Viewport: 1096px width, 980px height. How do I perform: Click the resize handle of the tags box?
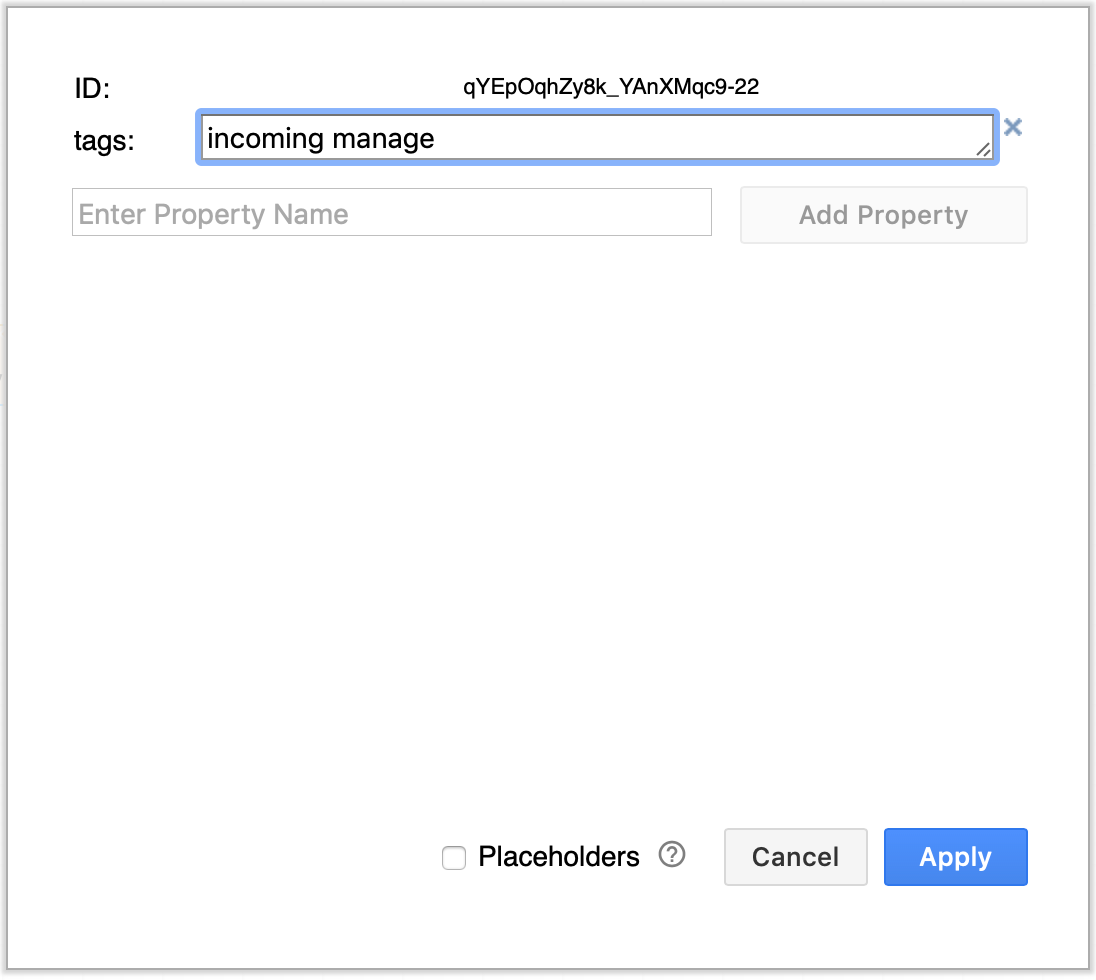pyautogui.click(x=983, y=150)
